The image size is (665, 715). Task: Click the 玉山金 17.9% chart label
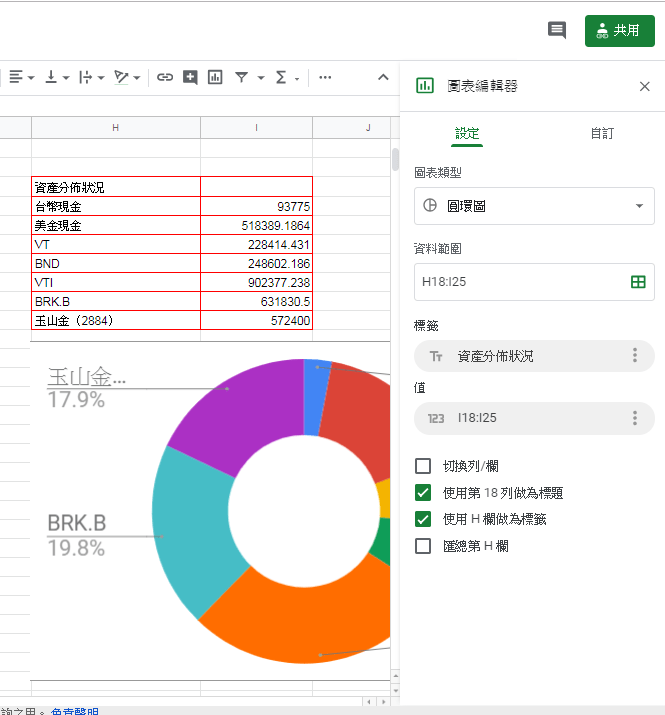point(87,389)
